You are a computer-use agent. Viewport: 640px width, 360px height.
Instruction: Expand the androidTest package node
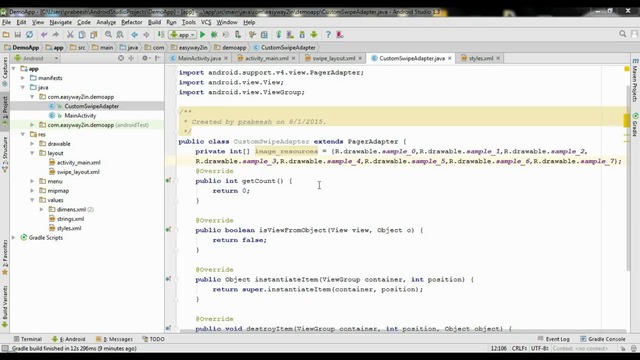point(32,125)
